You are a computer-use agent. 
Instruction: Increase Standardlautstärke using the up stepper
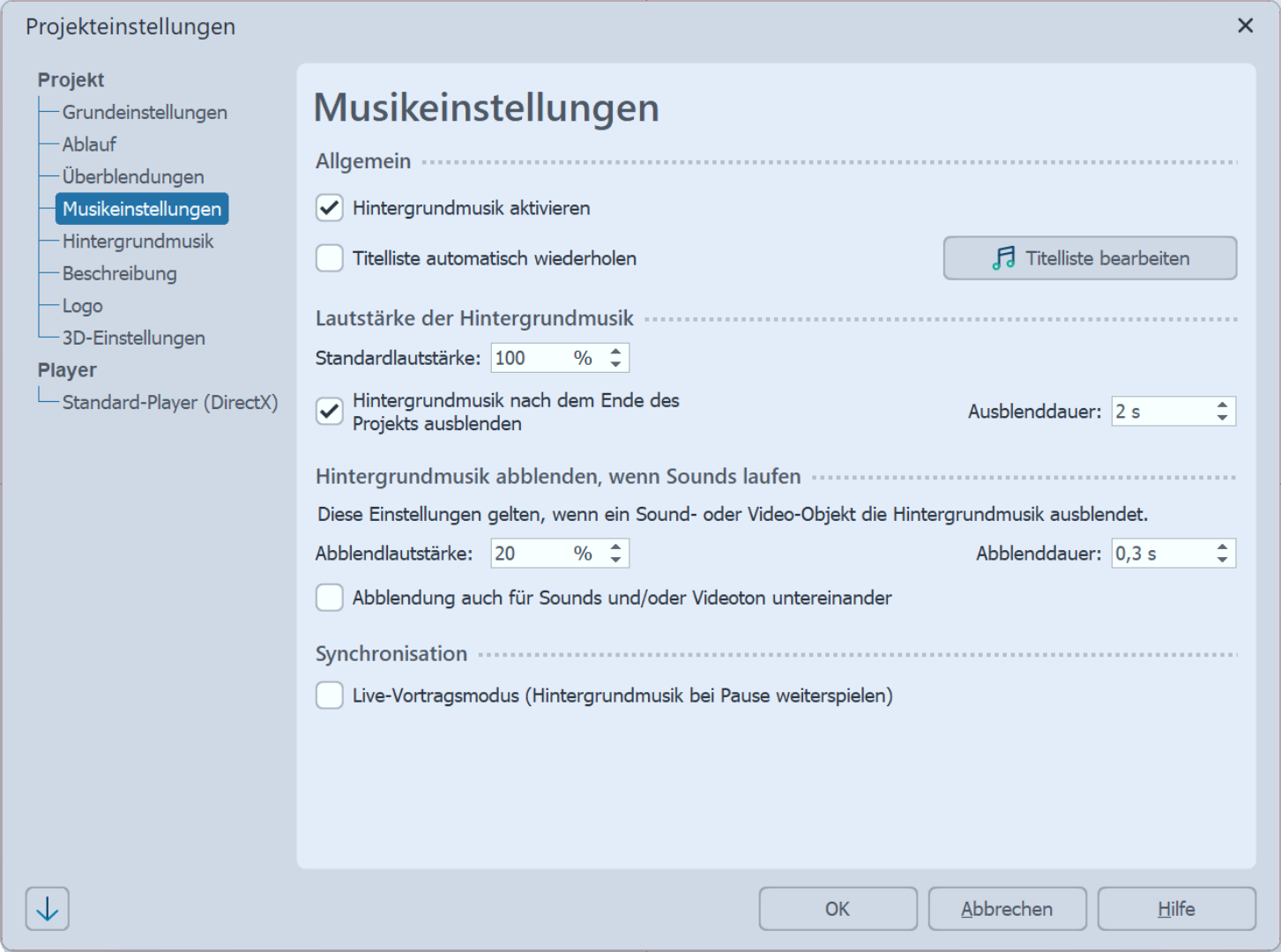point(614,352)
